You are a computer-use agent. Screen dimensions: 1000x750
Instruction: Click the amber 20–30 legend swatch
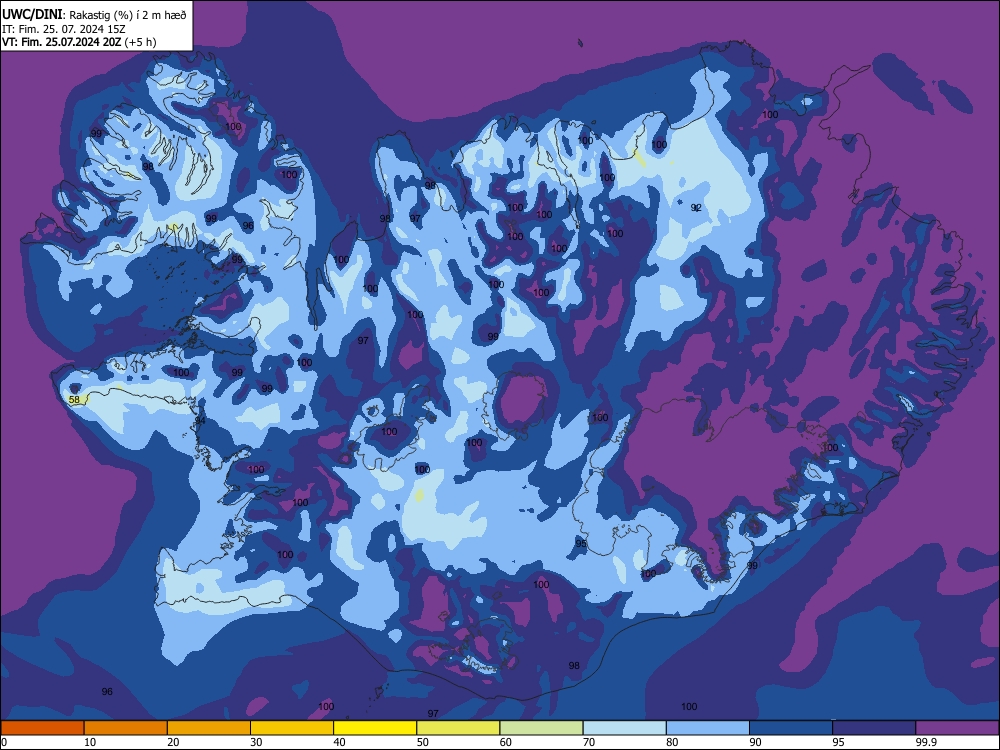(209, 728)
